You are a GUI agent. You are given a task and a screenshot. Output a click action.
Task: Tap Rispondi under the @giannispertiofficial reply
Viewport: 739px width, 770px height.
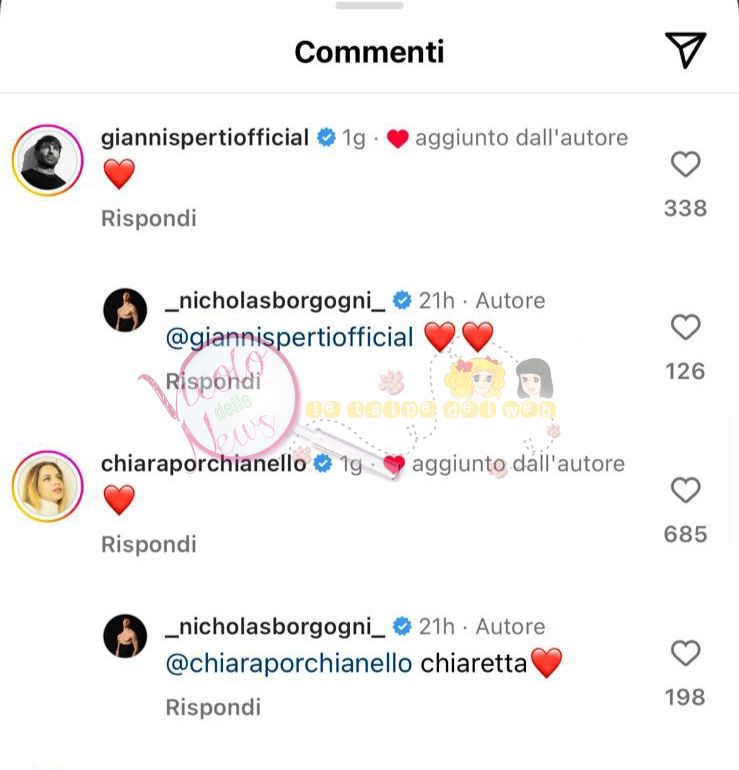[213, 381]
